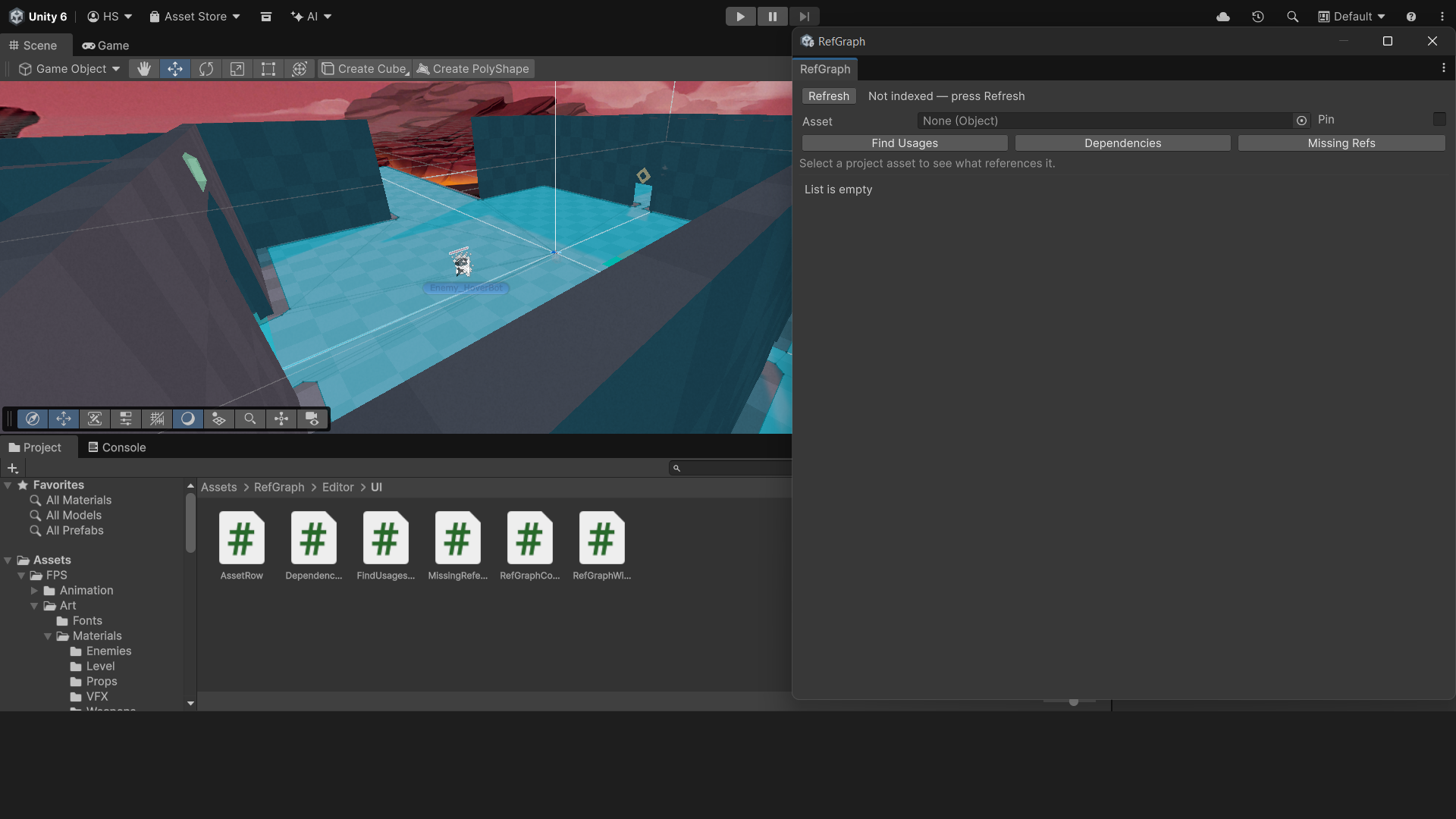Click the Pause button
1456x819 pixels.
click(773, 17)
